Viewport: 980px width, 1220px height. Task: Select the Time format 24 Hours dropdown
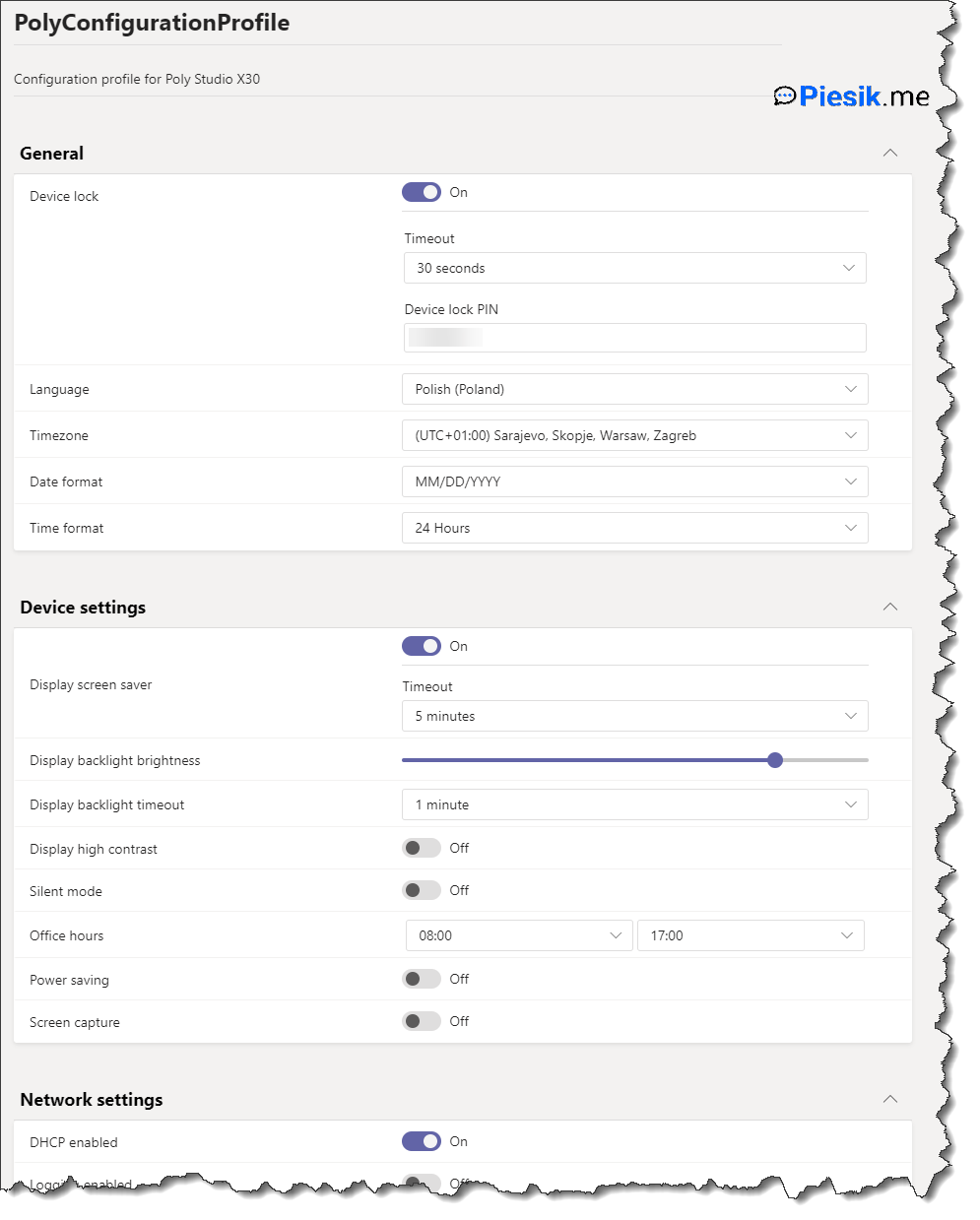(634, 528)
